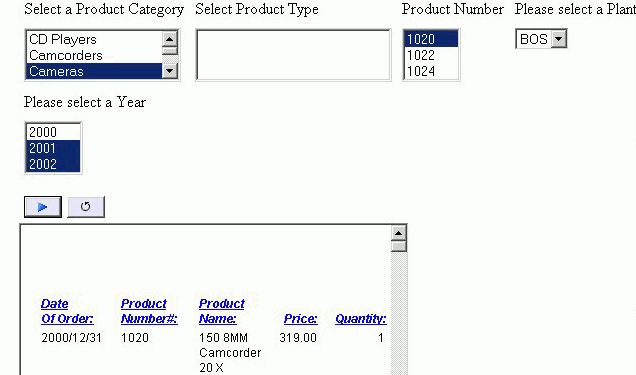Sort by the Date Of Order column link

click(67, 311)
